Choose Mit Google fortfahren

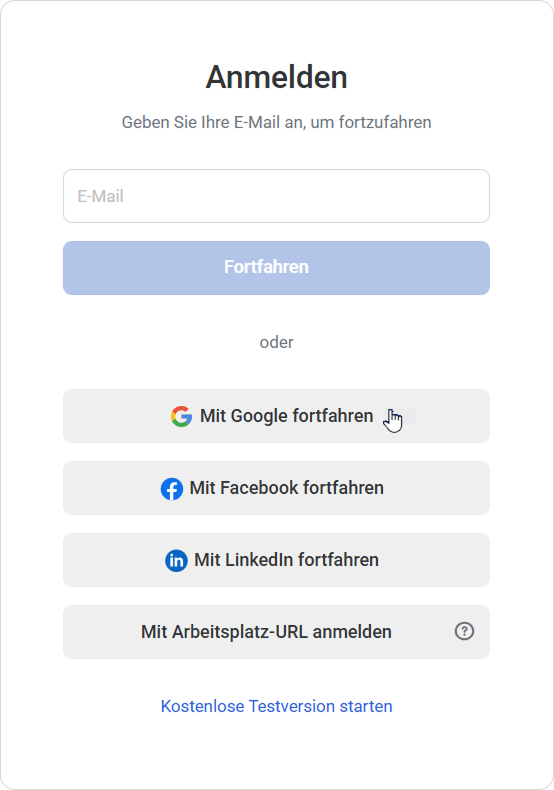[276, 416]
